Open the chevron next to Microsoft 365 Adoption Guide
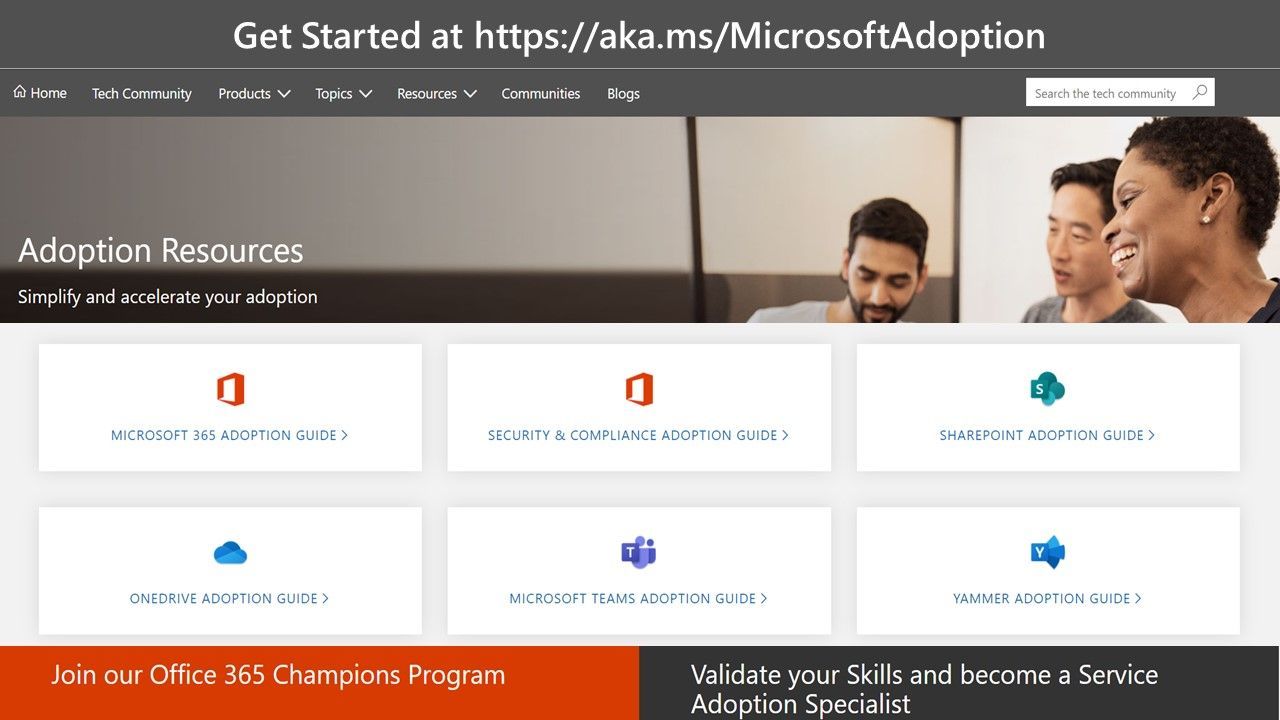The image size is (1280, 720). coord(345,435)
